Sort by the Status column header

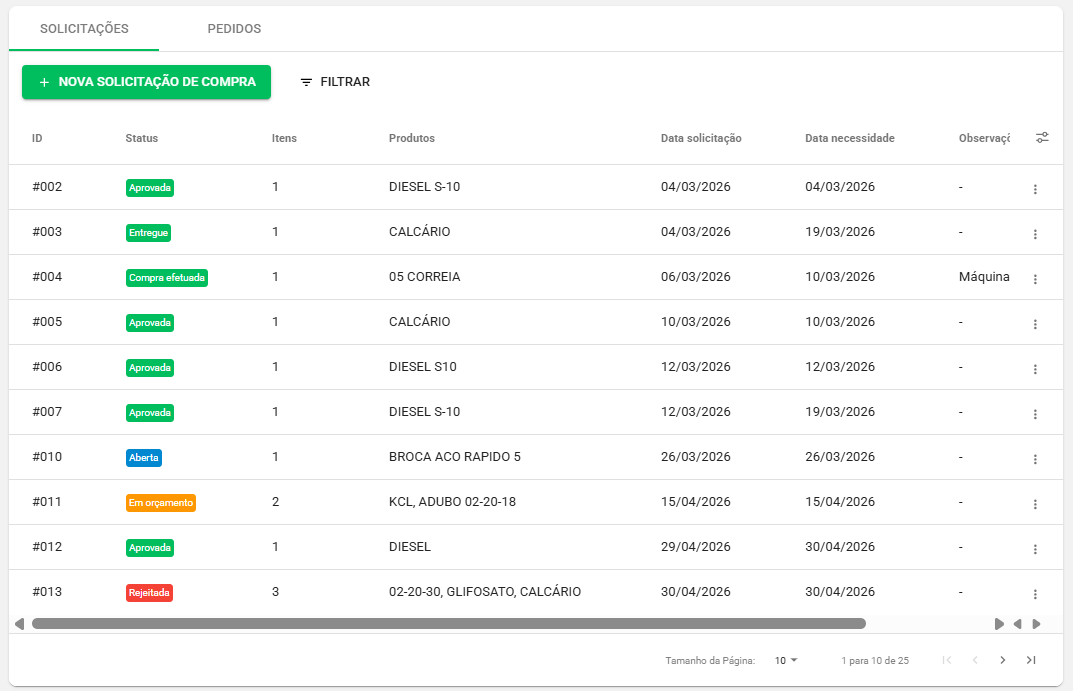(142, 138)
